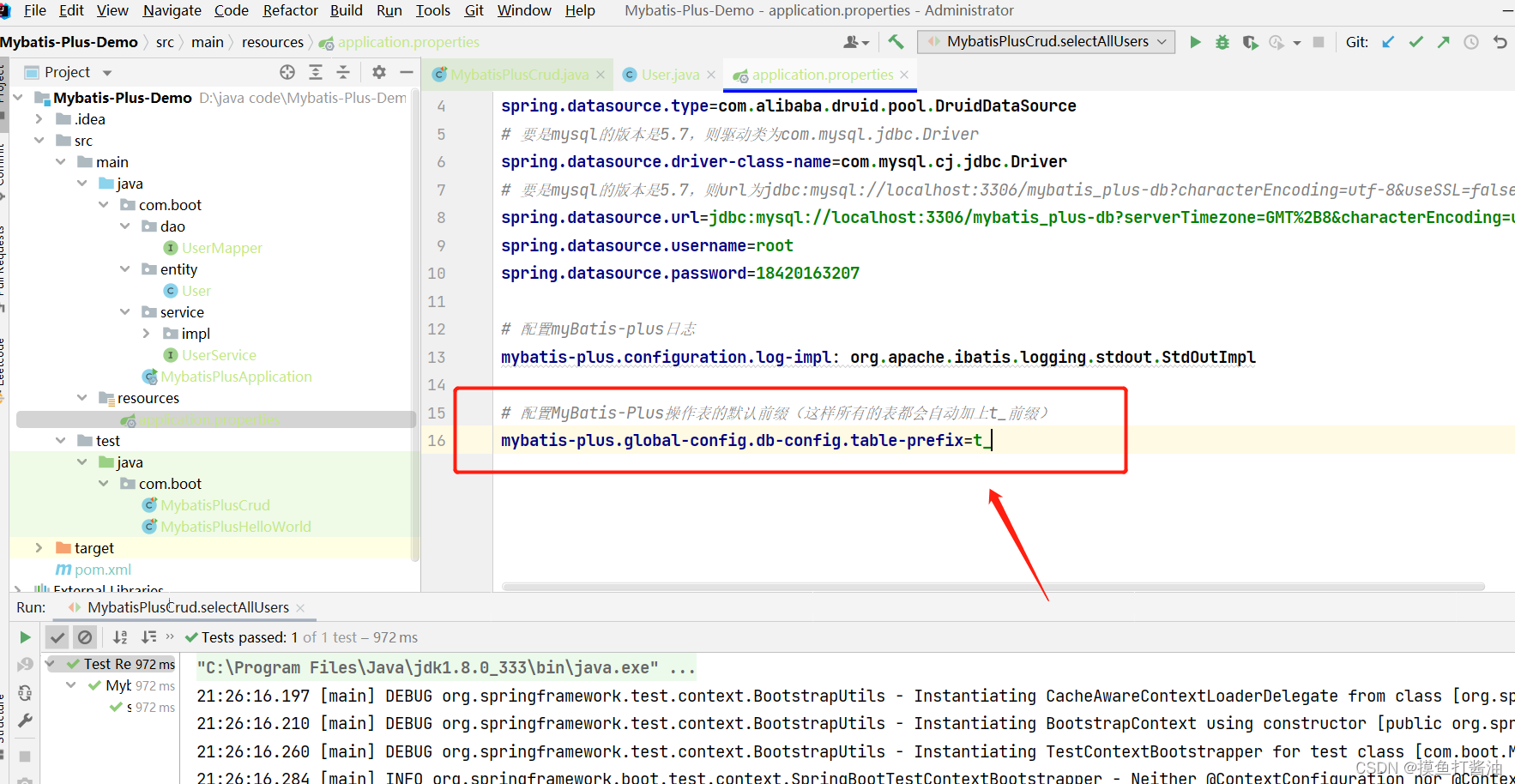
Task: Open run configuration dropdown MybatisPlusCrud.selectAllUsers
Action: [x=1046, y=42]
